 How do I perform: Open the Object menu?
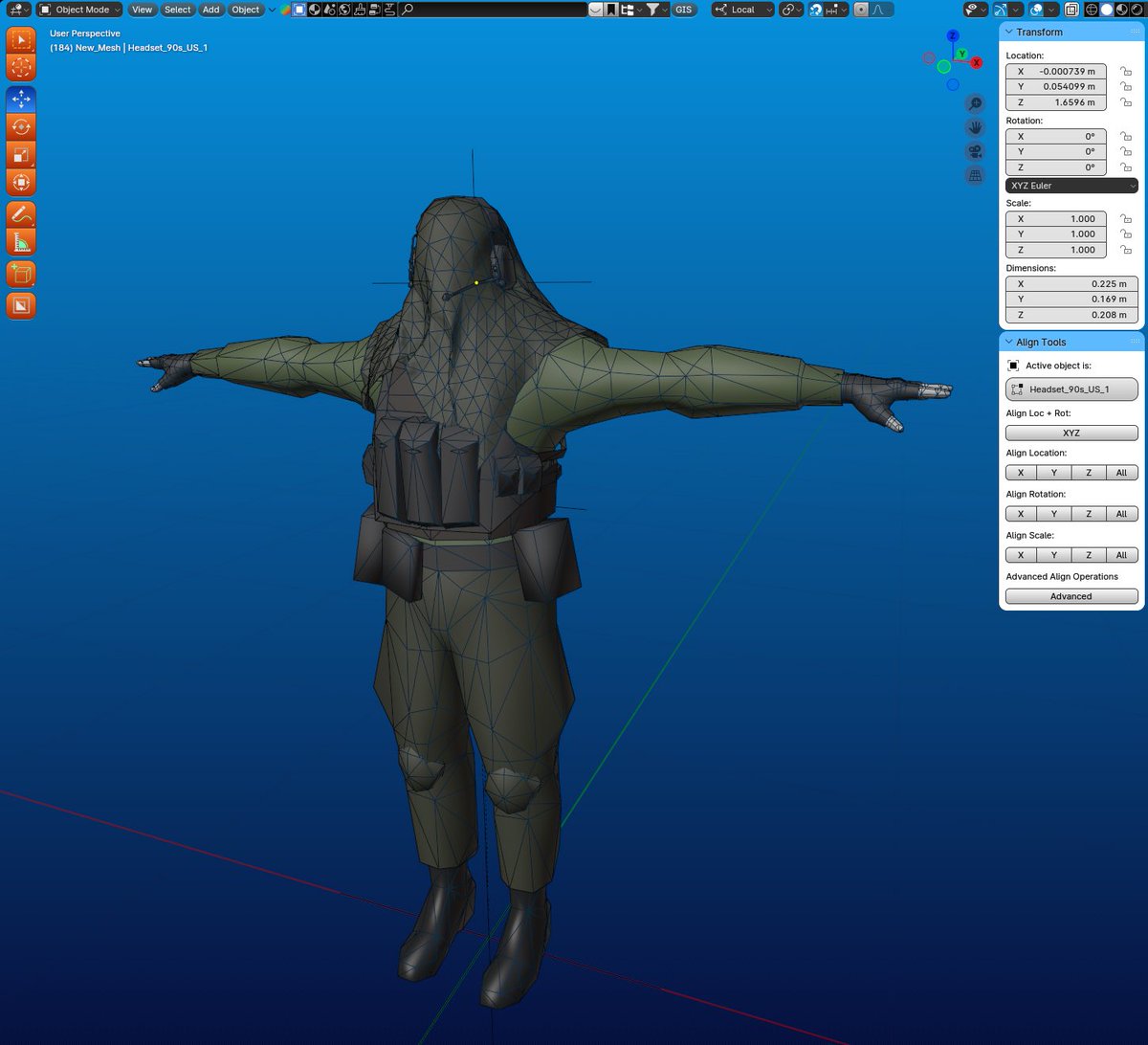(x=246, y=10)
